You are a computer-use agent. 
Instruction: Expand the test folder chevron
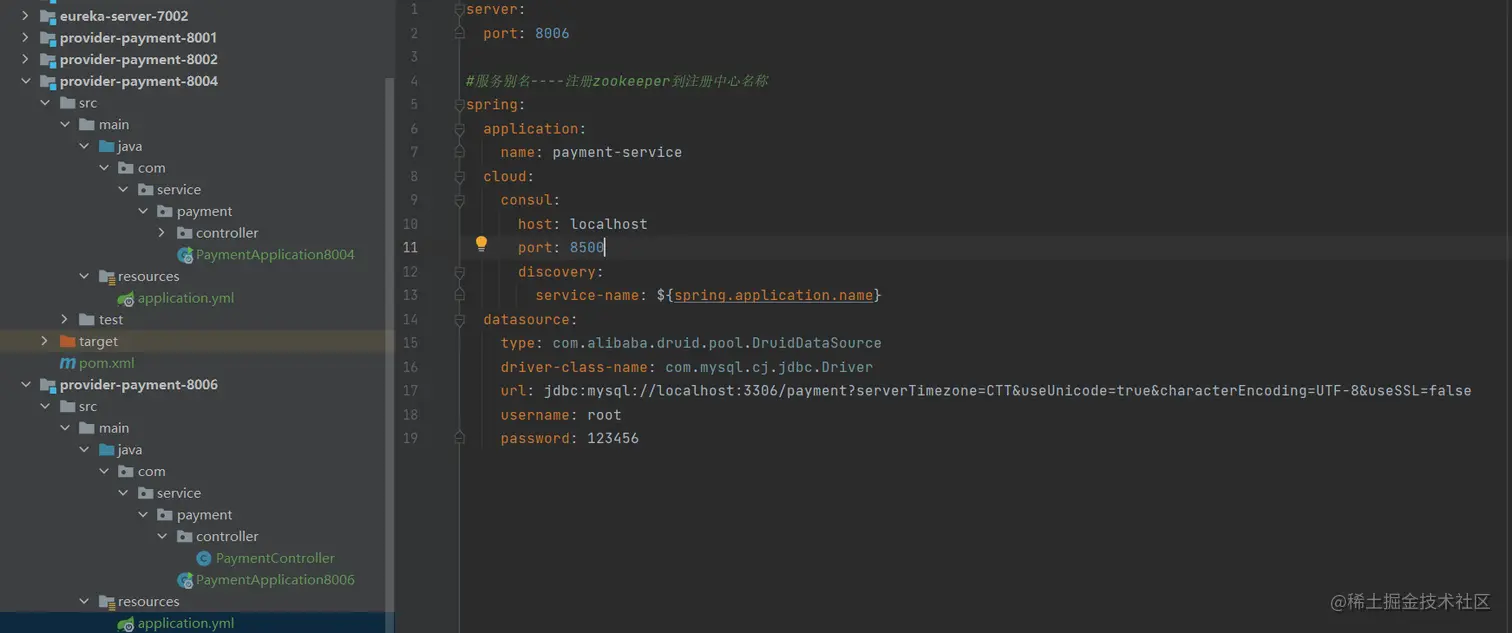[64, 320]
